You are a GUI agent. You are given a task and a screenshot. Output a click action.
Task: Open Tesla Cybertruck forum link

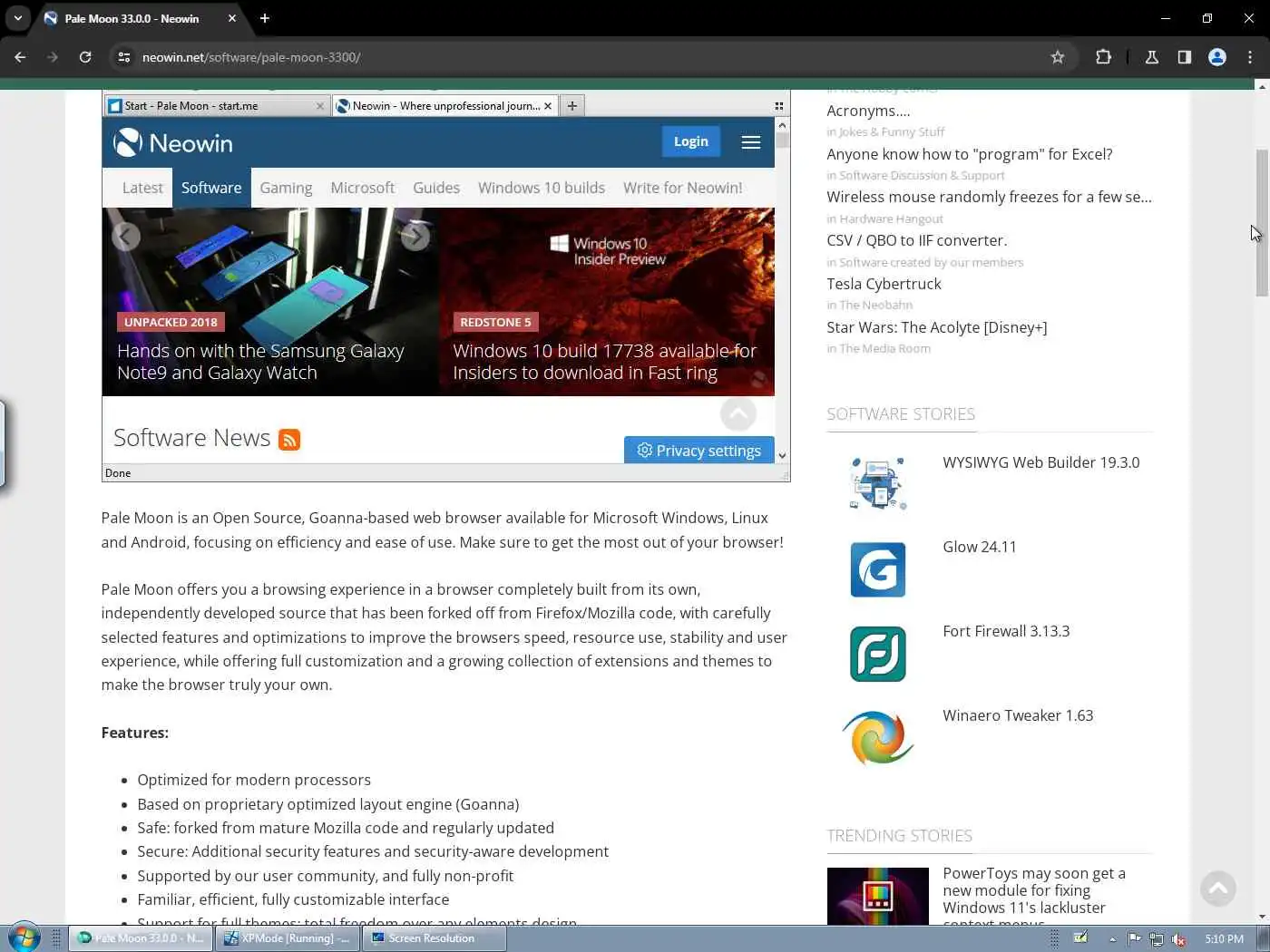(x=884, y=284)
